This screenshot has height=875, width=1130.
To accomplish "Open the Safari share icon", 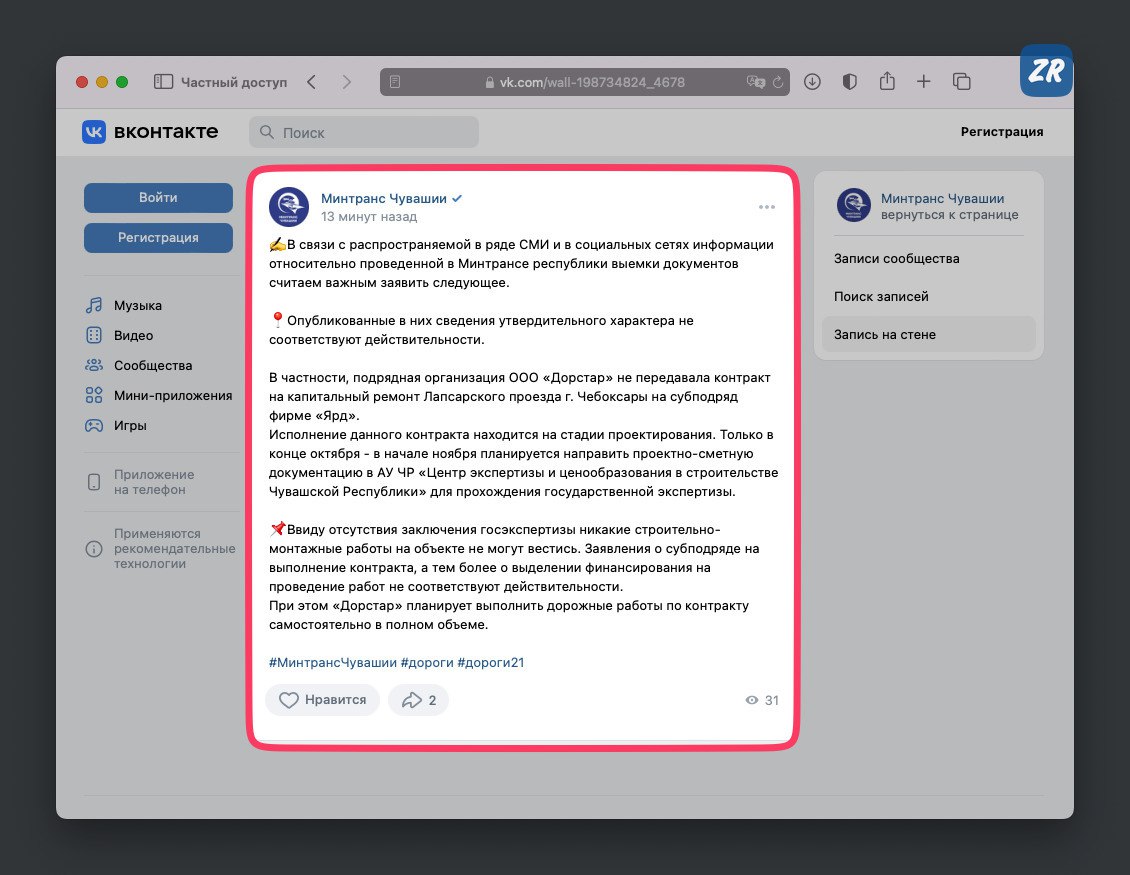I will (886, 82).
